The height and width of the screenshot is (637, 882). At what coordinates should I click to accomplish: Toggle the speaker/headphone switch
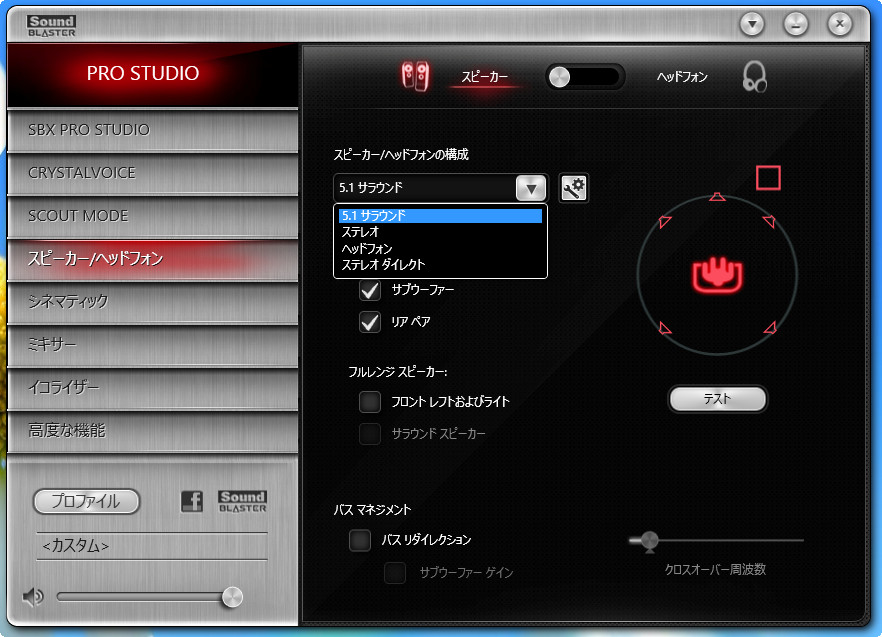(585, 77)
